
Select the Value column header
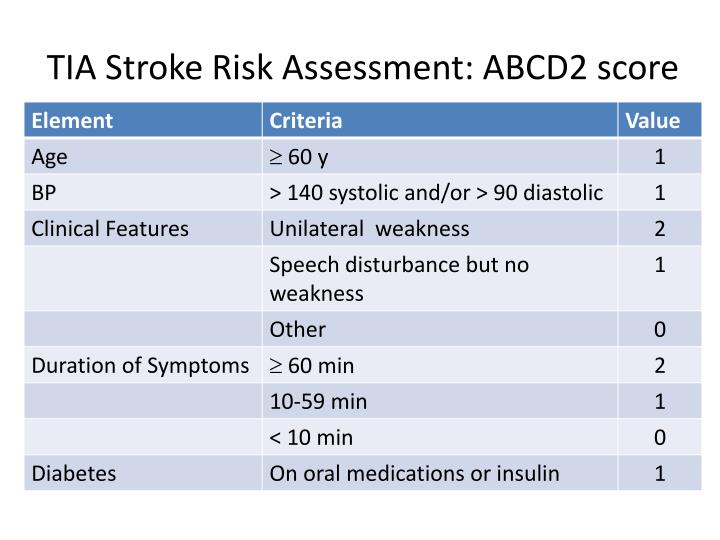pos(660,120)
